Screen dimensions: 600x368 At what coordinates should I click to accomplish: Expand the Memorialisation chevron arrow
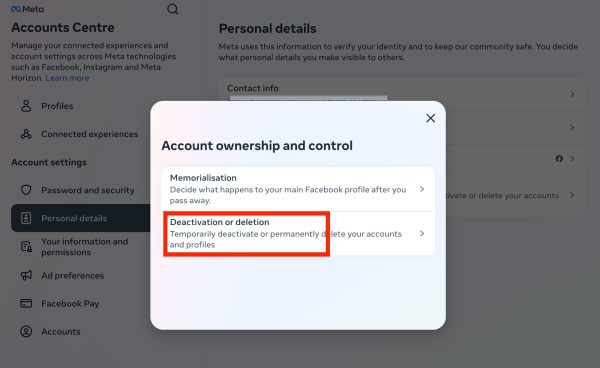pyautogui.click(x=422, y=189)
